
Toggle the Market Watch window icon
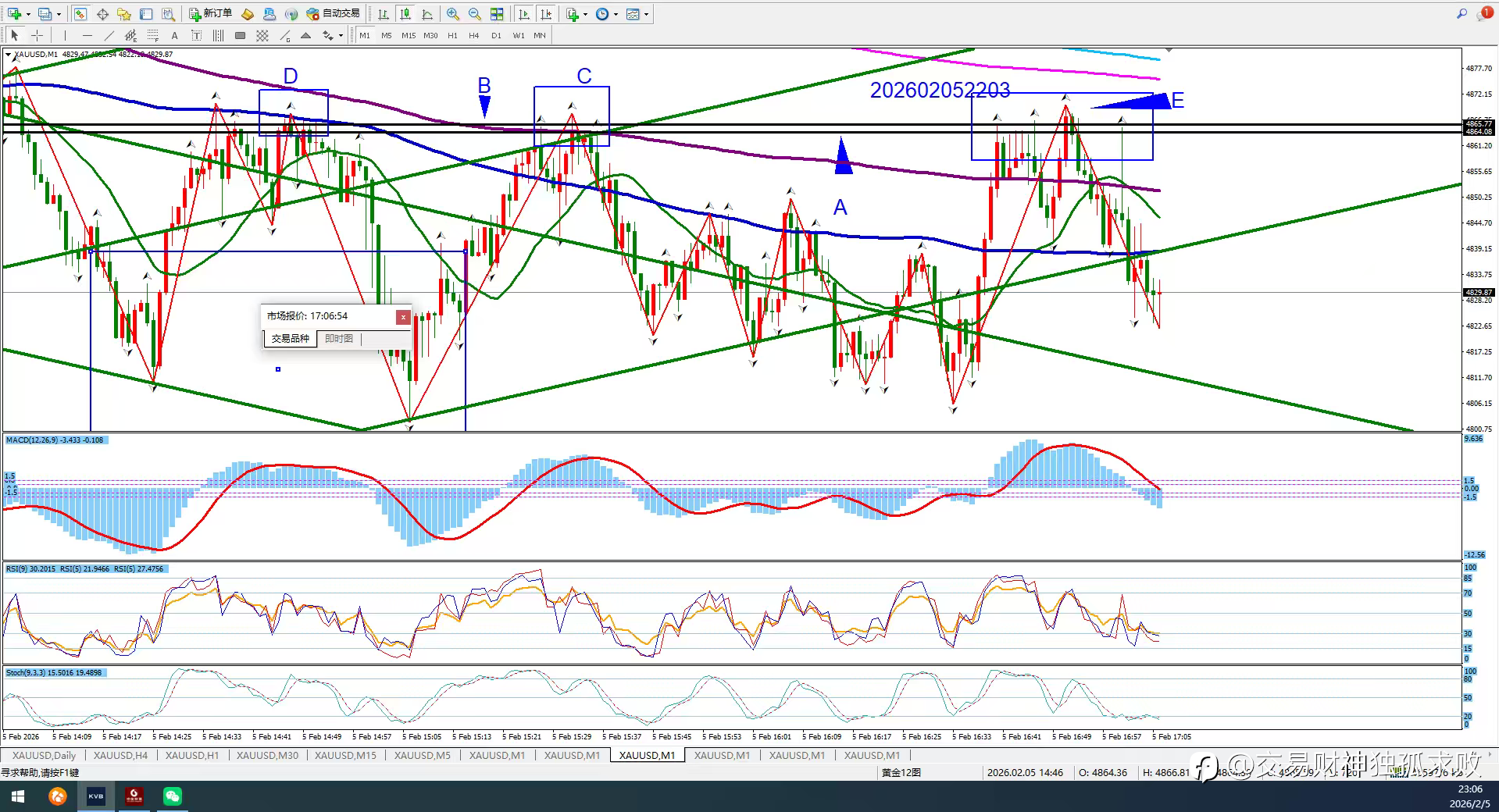click(x=80, y=14)
